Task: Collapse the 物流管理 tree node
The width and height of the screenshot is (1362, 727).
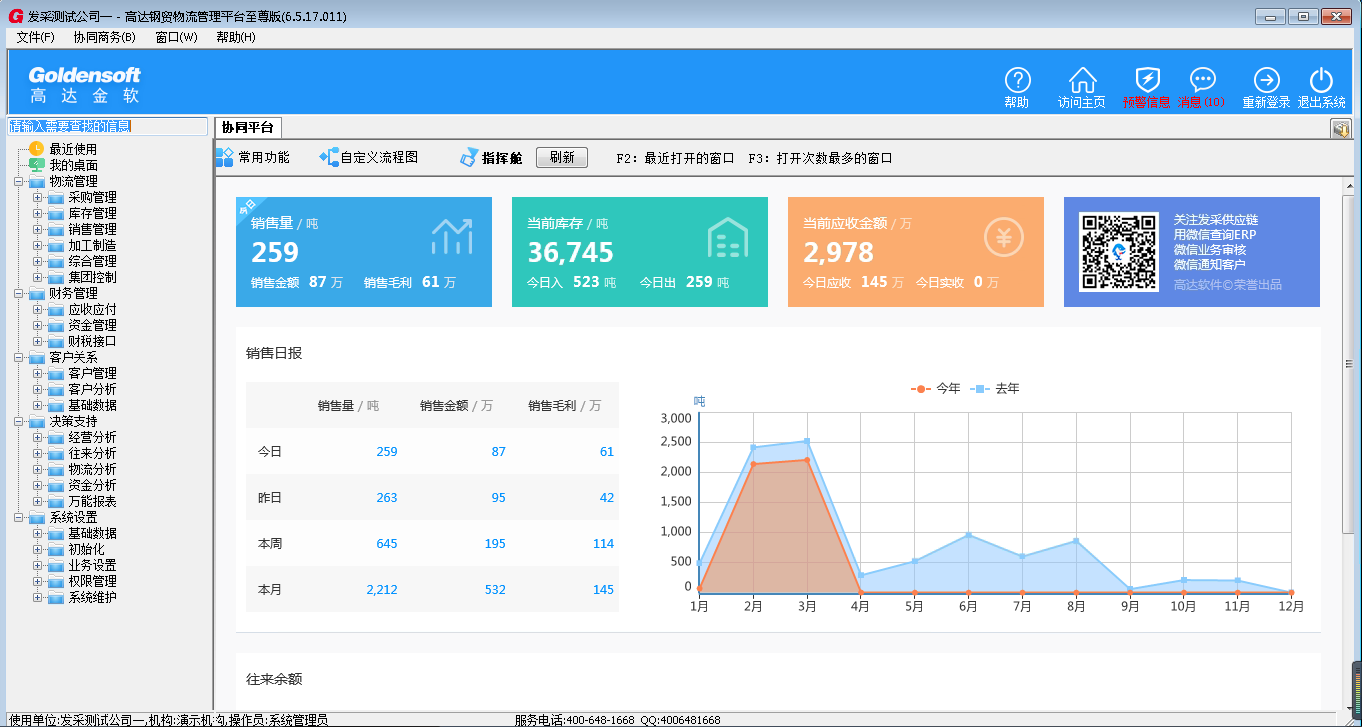Action: (19, 181)
